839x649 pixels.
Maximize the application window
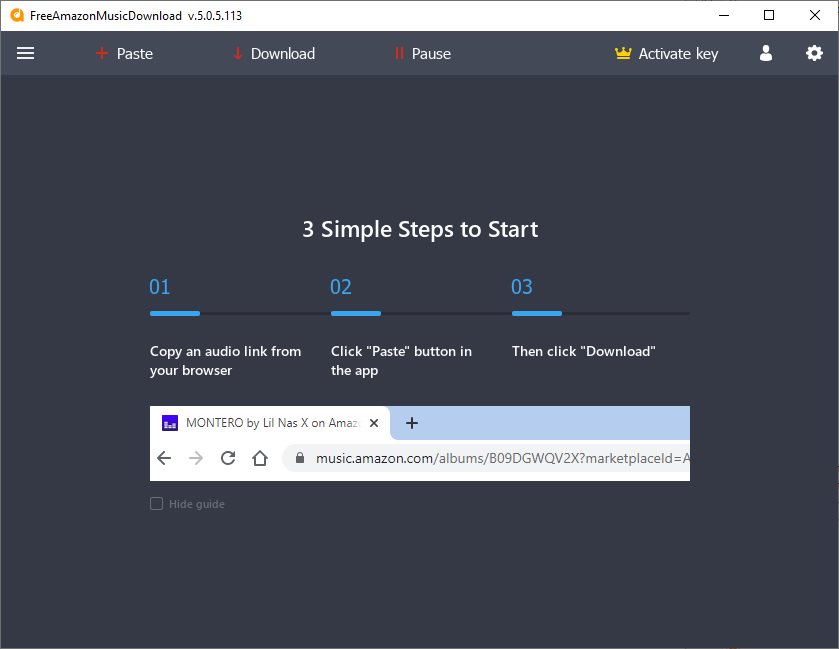[x=769, y=15]
